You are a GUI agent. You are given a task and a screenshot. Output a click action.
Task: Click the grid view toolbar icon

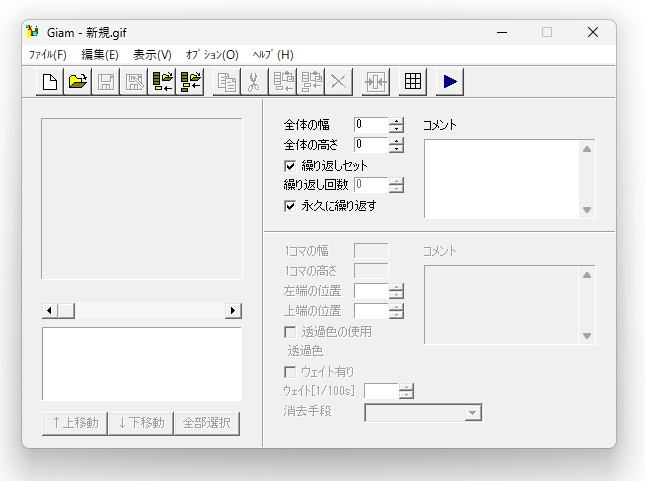pos(412,83)
